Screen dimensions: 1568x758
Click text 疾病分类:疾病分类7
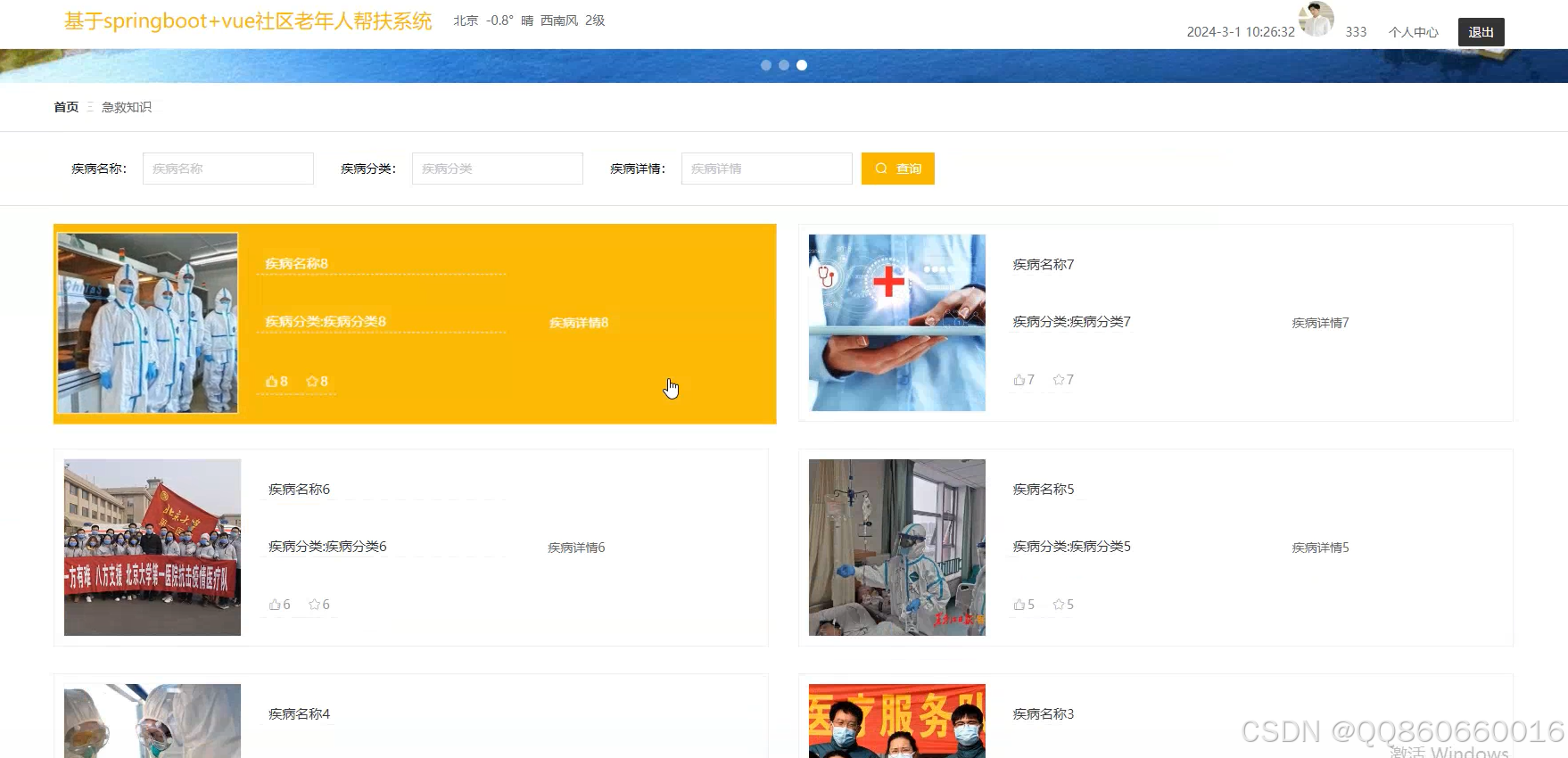click(1072, 322)
